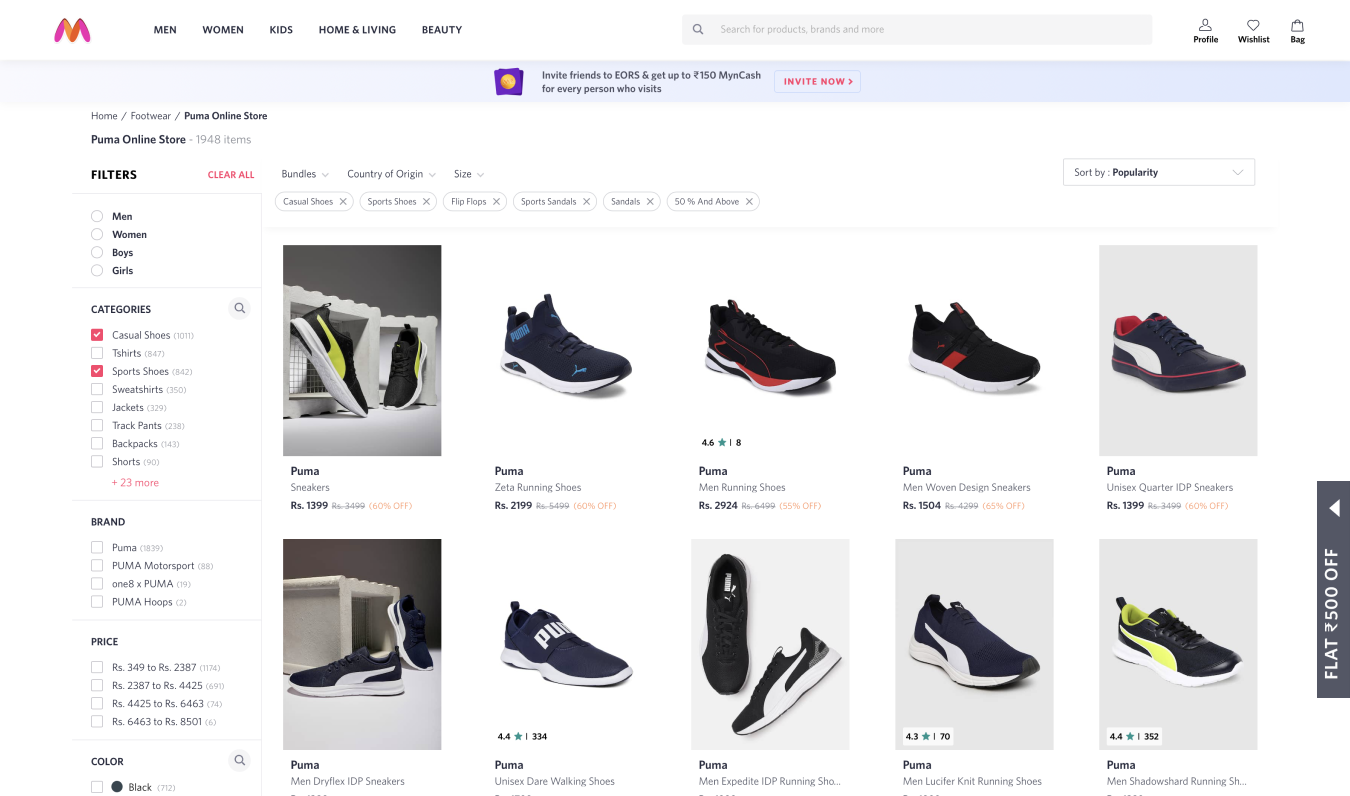
Task: Click the INVITE NOW button
Action: [818, 81]
